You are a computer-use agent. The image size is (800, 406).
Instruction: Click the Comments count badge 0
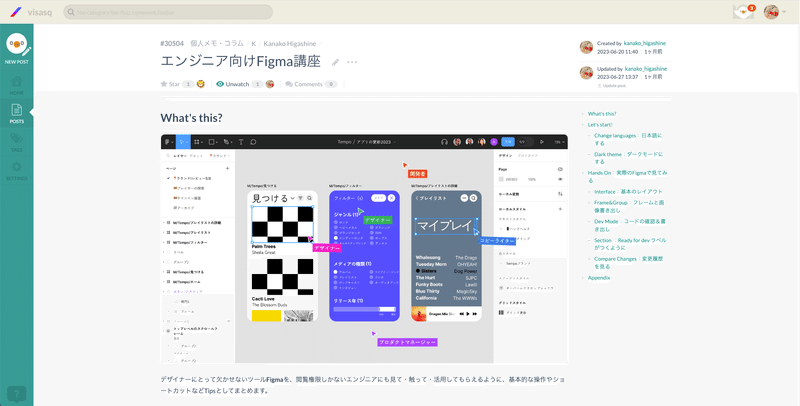[331, 84]
